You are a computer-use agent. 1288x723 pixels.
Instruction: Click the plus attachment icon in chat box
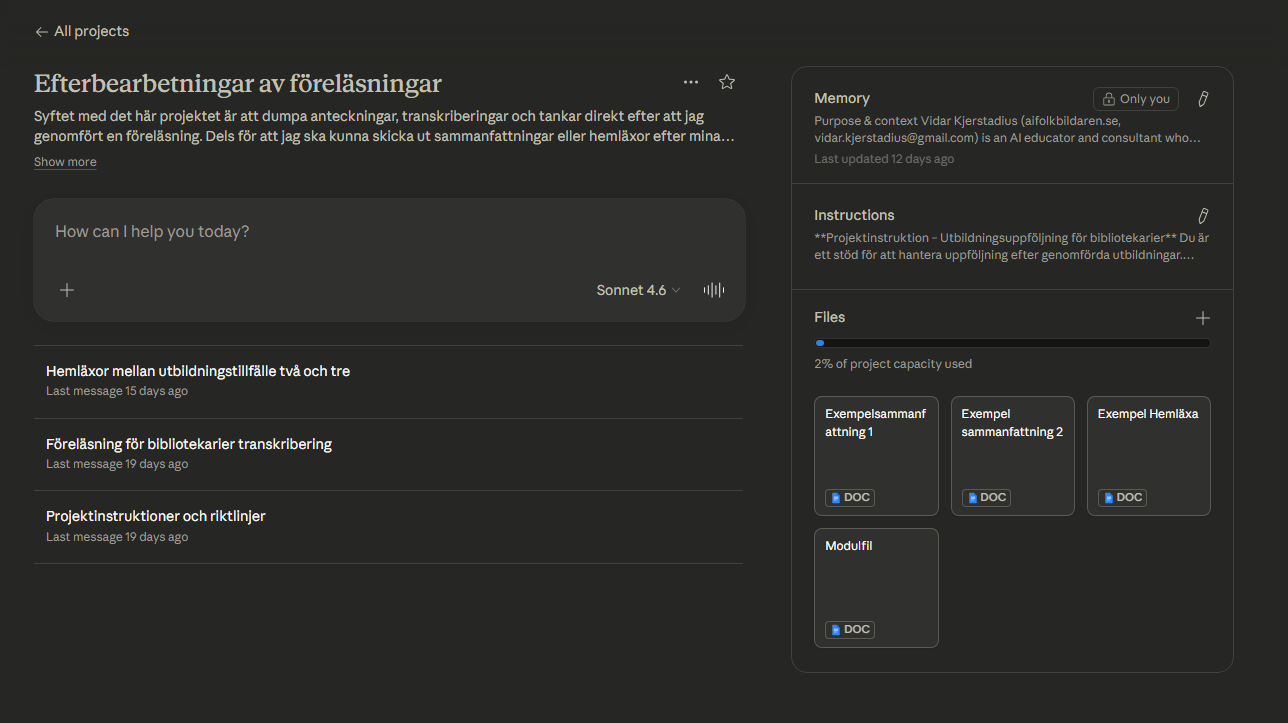point(67,290)
